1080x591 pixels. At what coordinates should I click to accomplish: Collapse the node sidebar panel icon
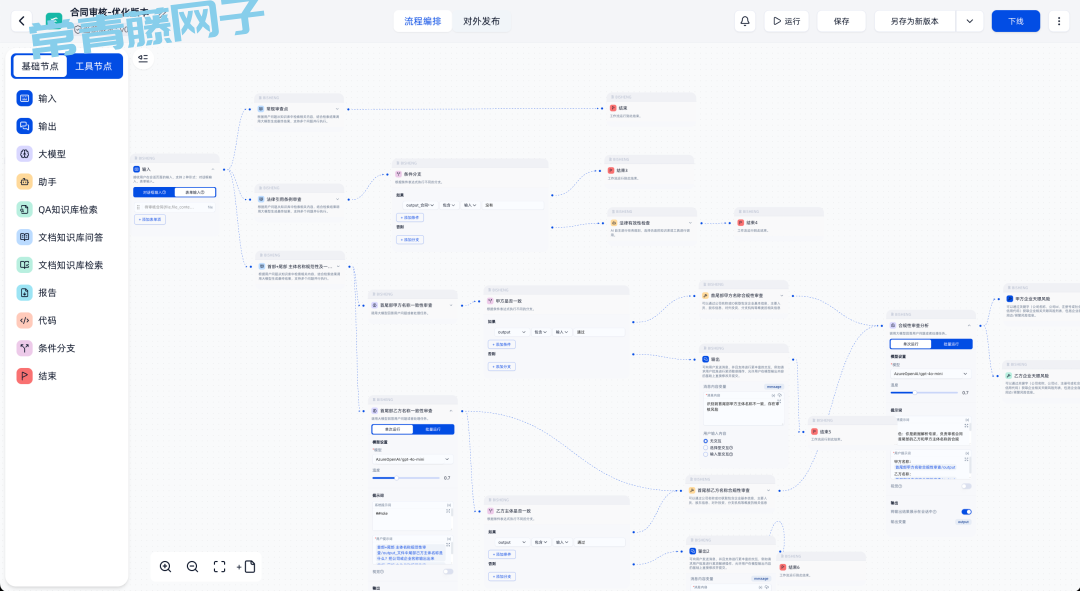[143, 58]
